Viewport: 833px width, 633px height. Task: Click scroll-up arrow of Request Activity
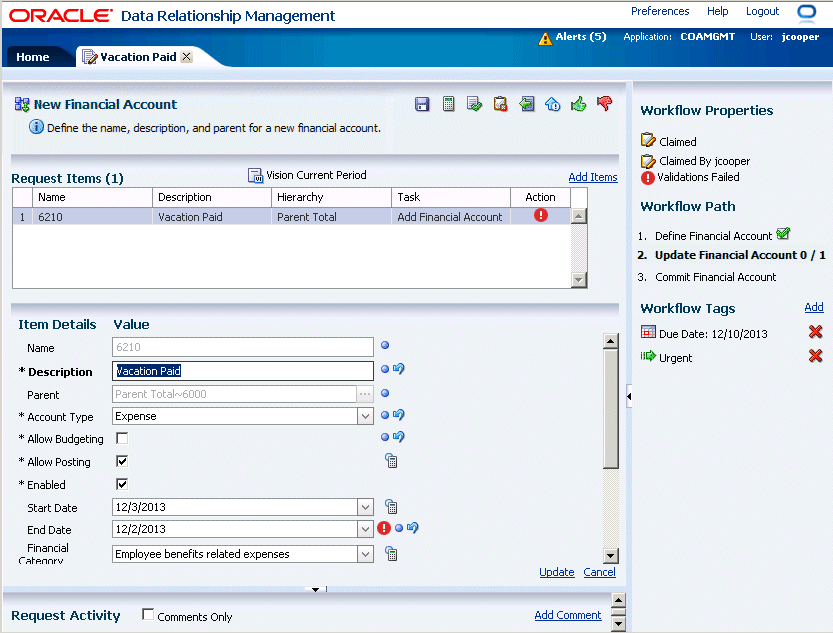click(618, 601)
